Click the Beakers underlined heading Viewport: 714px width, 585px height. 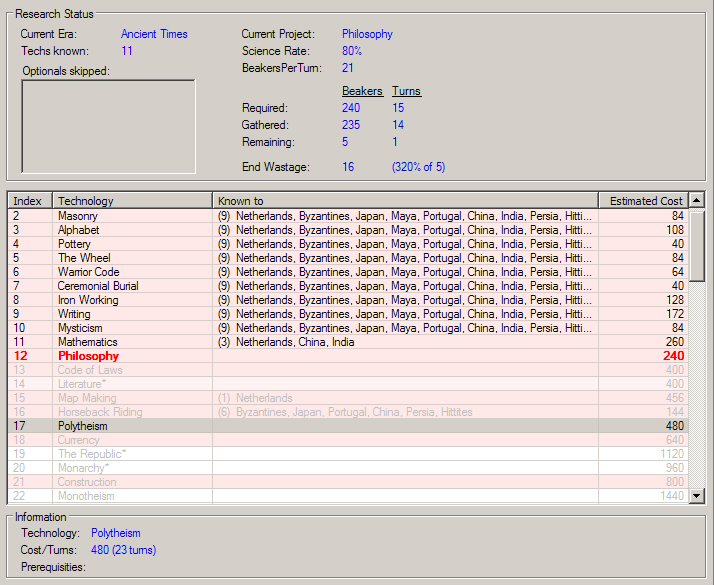pos(362,91)
